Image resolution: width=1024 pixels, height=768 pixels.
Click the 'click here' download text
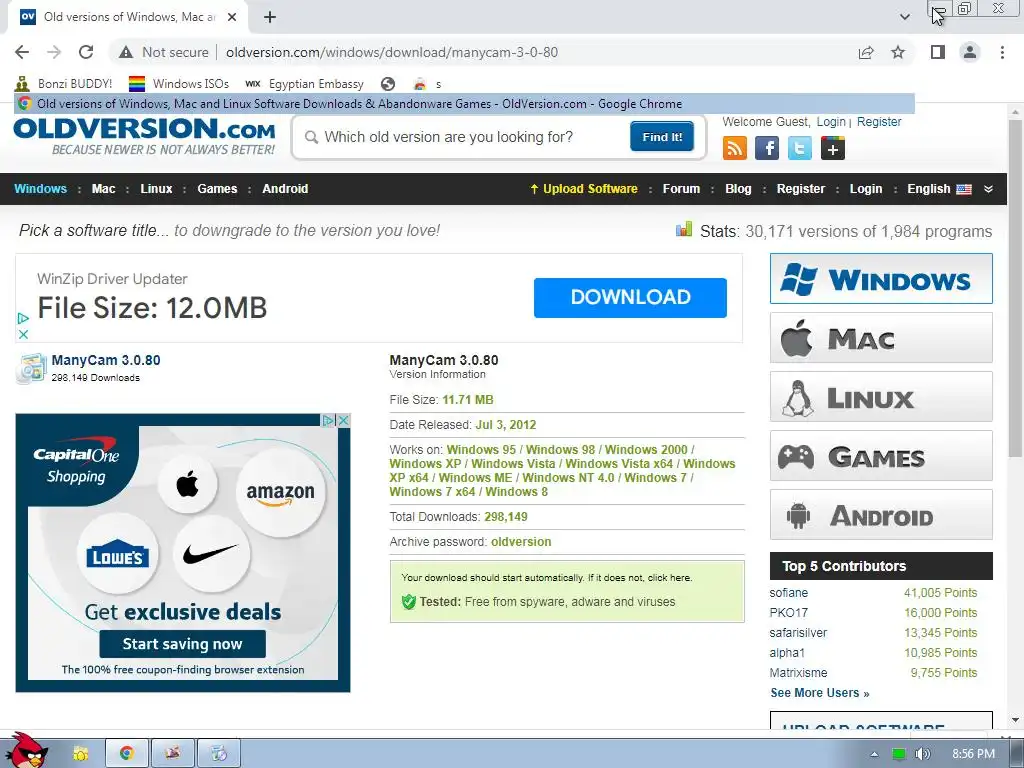669,578
